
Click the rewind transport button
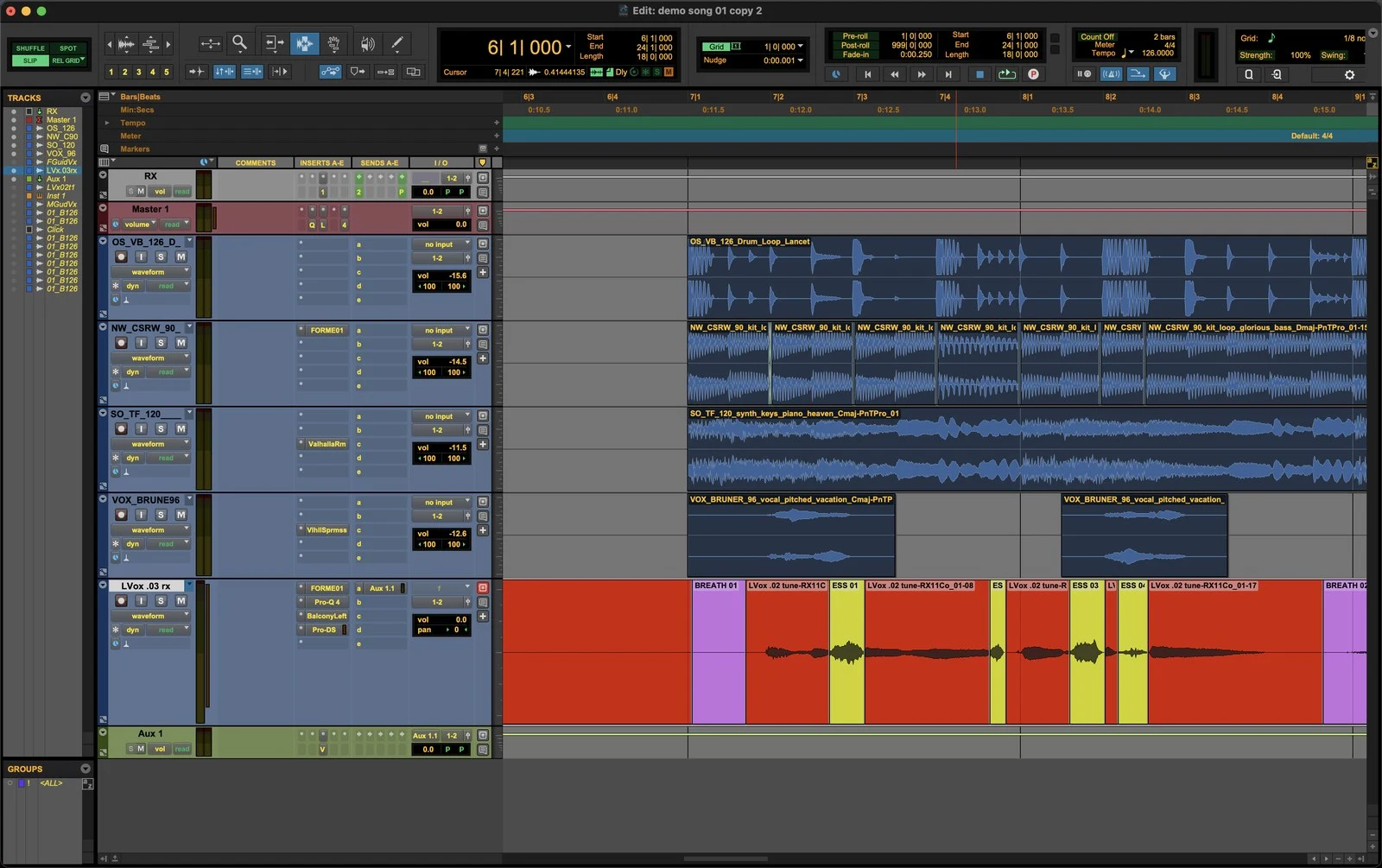[x=894, y=74]
